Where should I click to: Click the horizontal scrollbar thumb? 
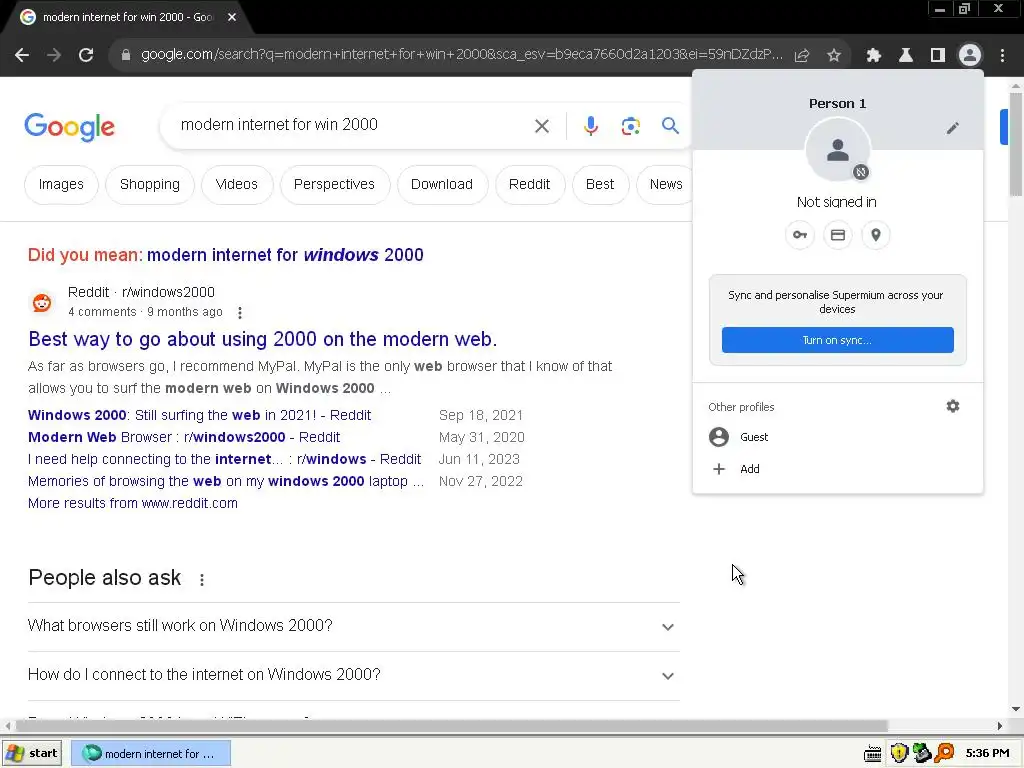point(452,726)
